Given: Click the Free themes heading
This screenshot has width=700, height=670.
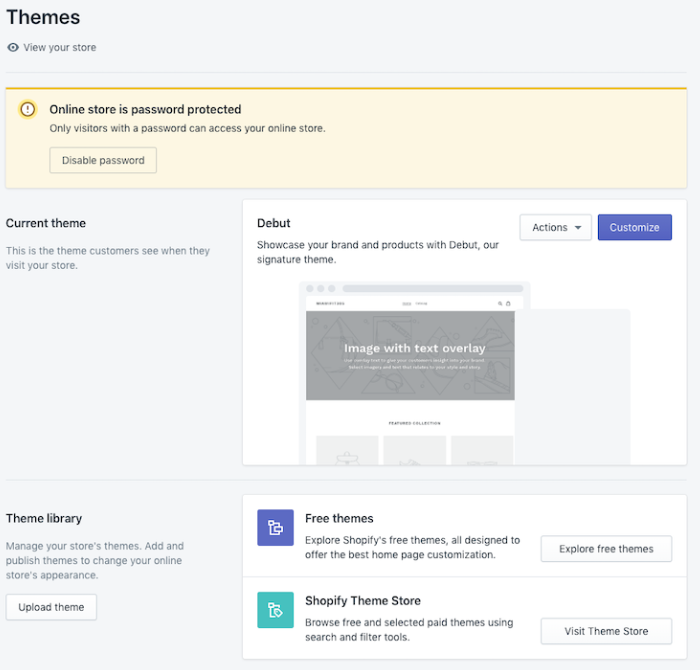Looking at the screenshot, I should pos(339,518).
